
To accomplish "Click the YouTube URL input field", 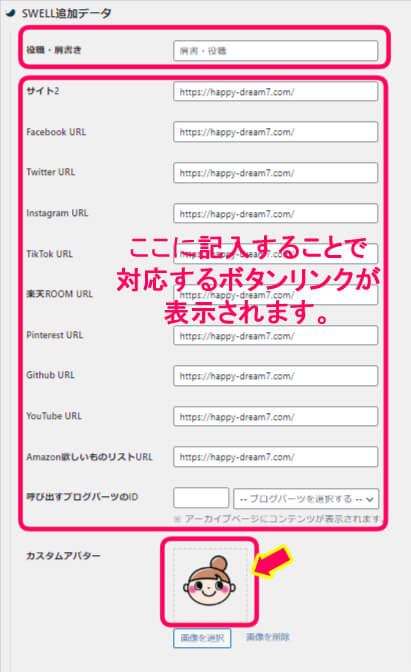I will coord(276,417).
